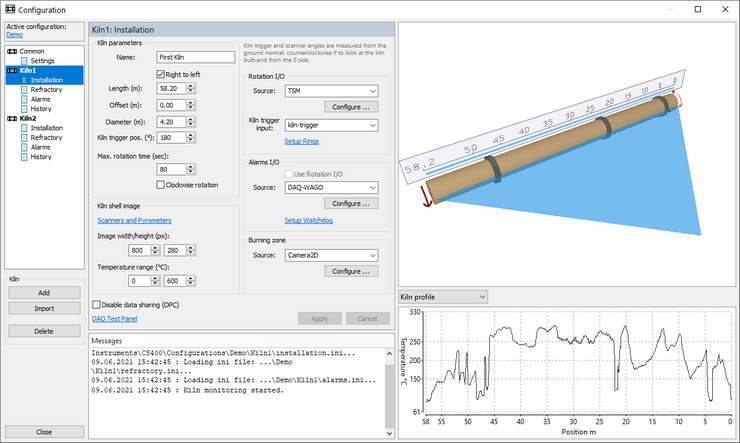The height and width of the screenshot is (443, 740).
Task: Open Scanners and Pyrometers link
Action: pos(135,220)
